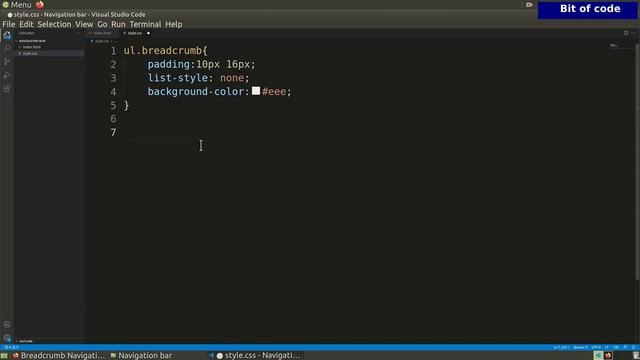
Task: Click the green tray icon in the taskbar
Action: [x=598, y=355]
